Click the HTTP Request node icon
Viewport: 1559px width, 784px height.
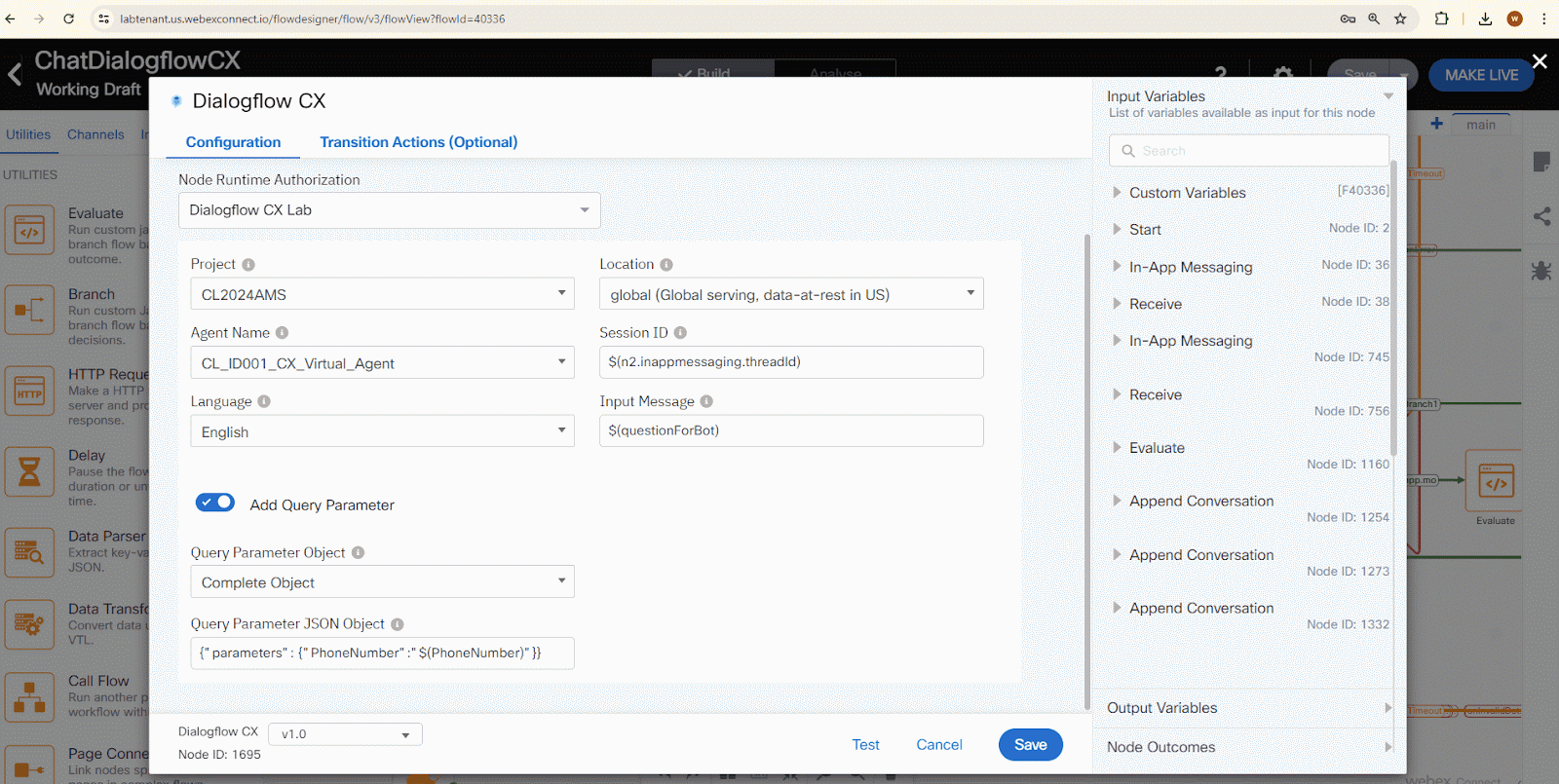[29, 392]
